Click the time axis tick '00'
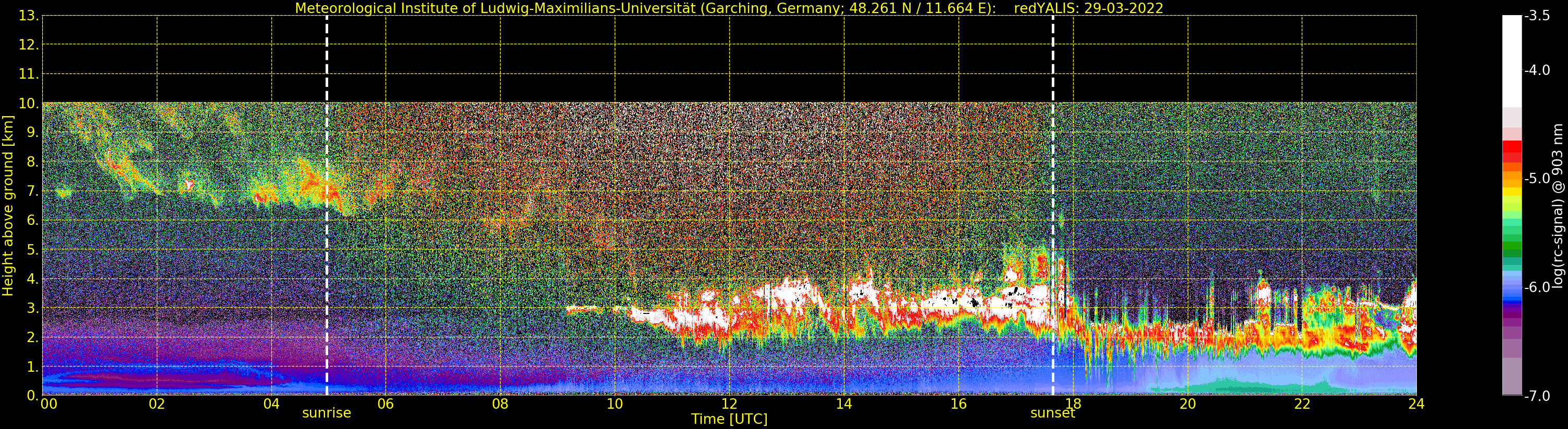1568x429 pixels. pyautogui.click(x=48, y=404)
